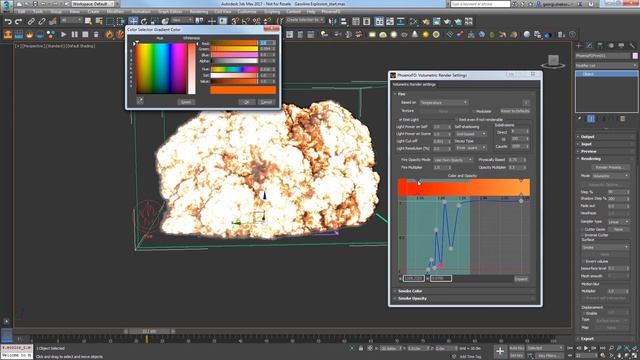The height and width of the screenshot is (360, 640).
Task: Toggle the Modulate checkbox
Action: pyautogui.click(x=474, y=111)
